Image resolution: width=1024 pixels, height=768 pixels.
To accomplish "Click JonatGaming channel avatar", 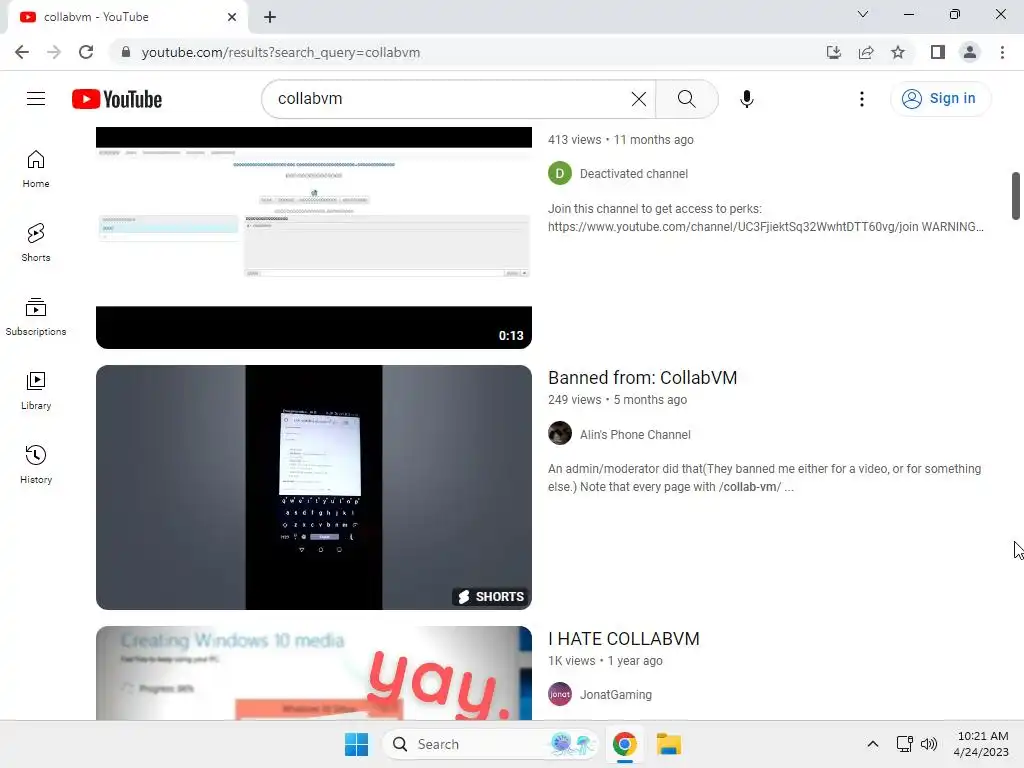I will [x=560, y=694].
